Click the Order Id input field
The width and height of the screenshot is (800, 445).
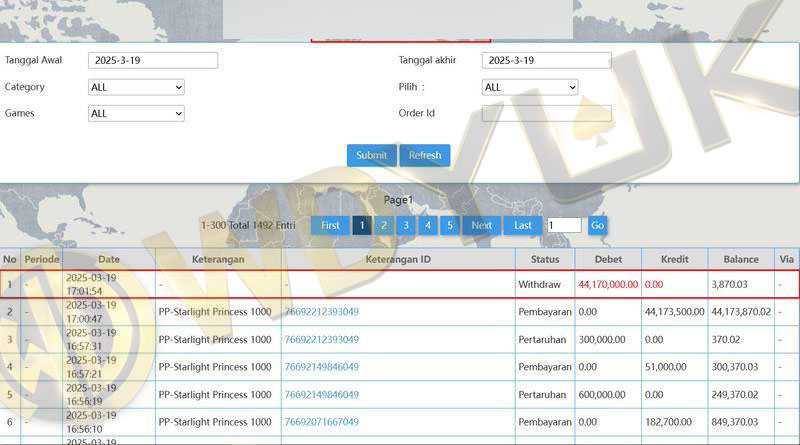546,113
